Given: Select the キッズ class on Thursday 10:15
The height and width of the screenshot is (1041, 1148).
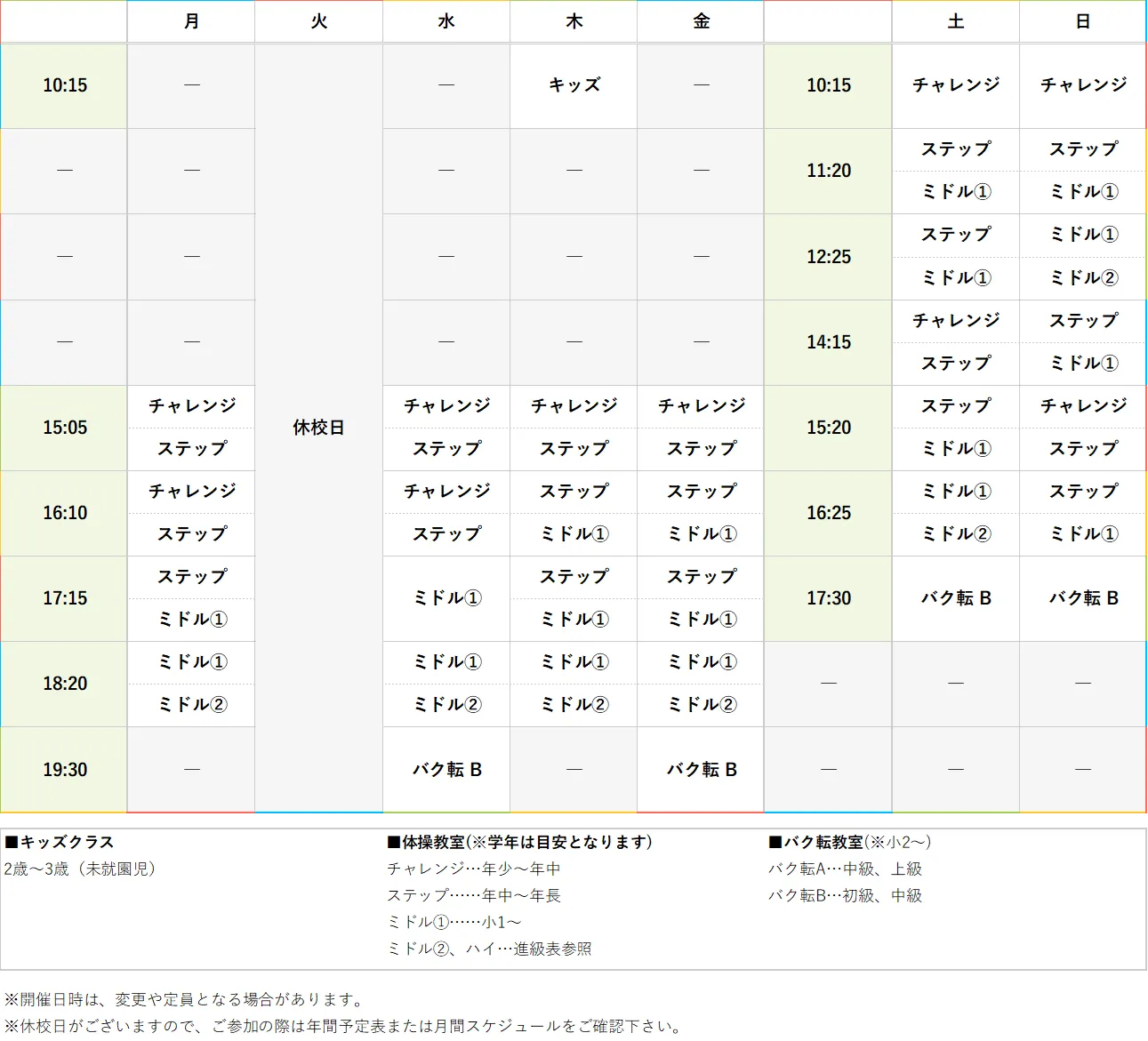Looking at the screenshot, I should pyautogui.click(x=573, y=85).
